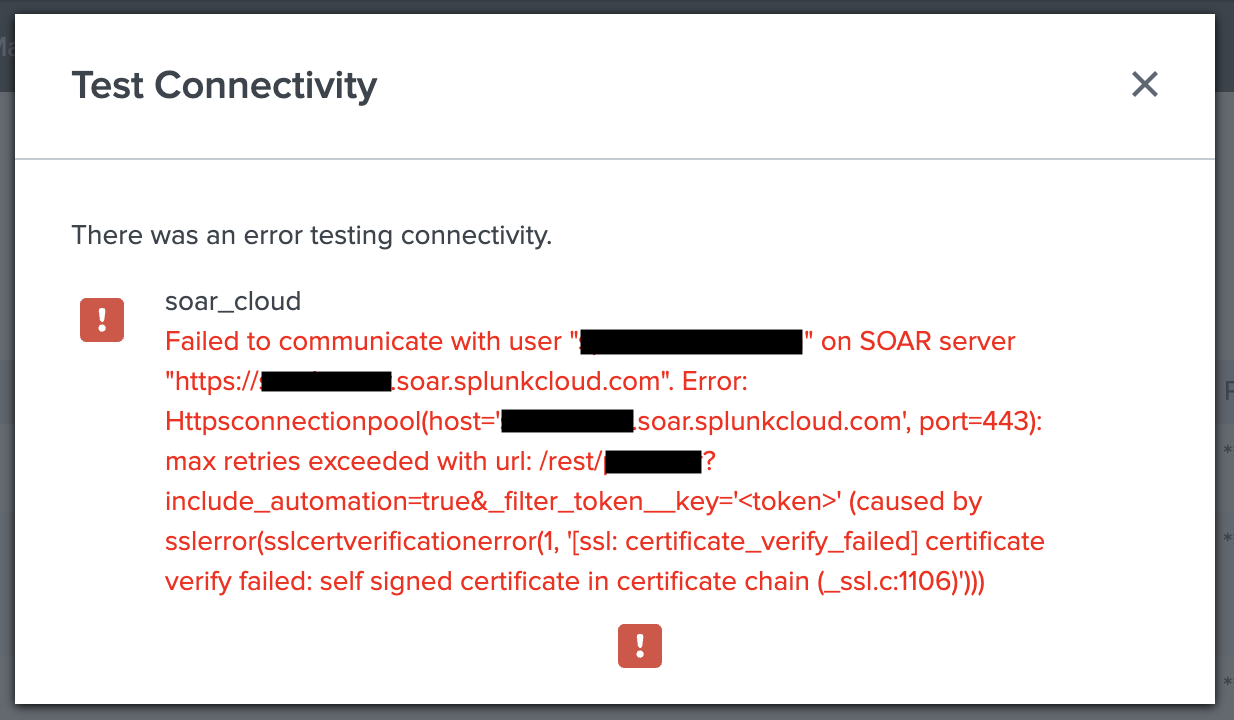Click the "Failed to communicate with user" text
1234x720 pixels.
pyautogui.click(x=364, y=342)
